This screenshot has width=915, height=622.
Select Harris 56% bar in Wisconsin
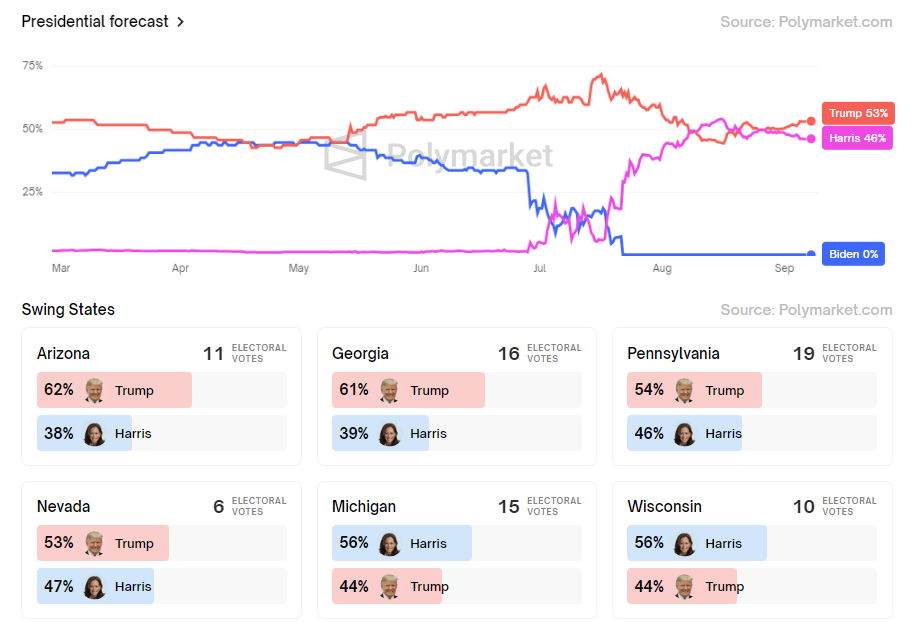click(x=696, y=543)
